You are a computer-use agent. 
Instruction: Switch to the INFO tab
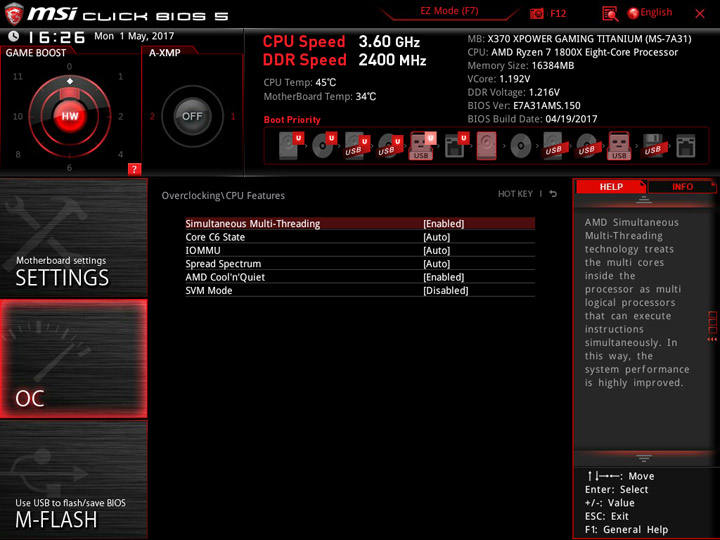click(x=682, y=186)
